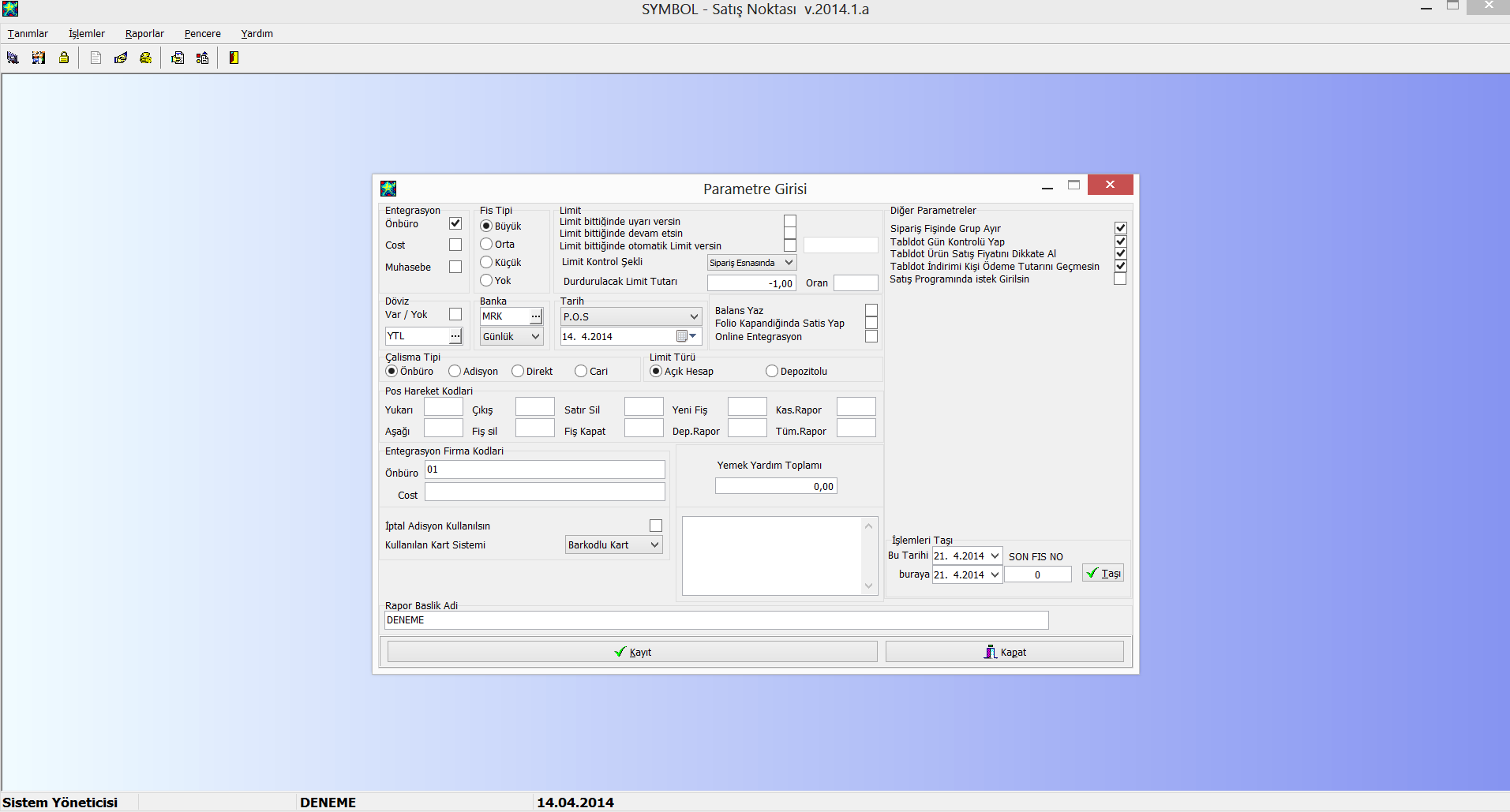
Task: Click Durdurulacak Limit Tutarı field
Action: click(x=751, y=283)
